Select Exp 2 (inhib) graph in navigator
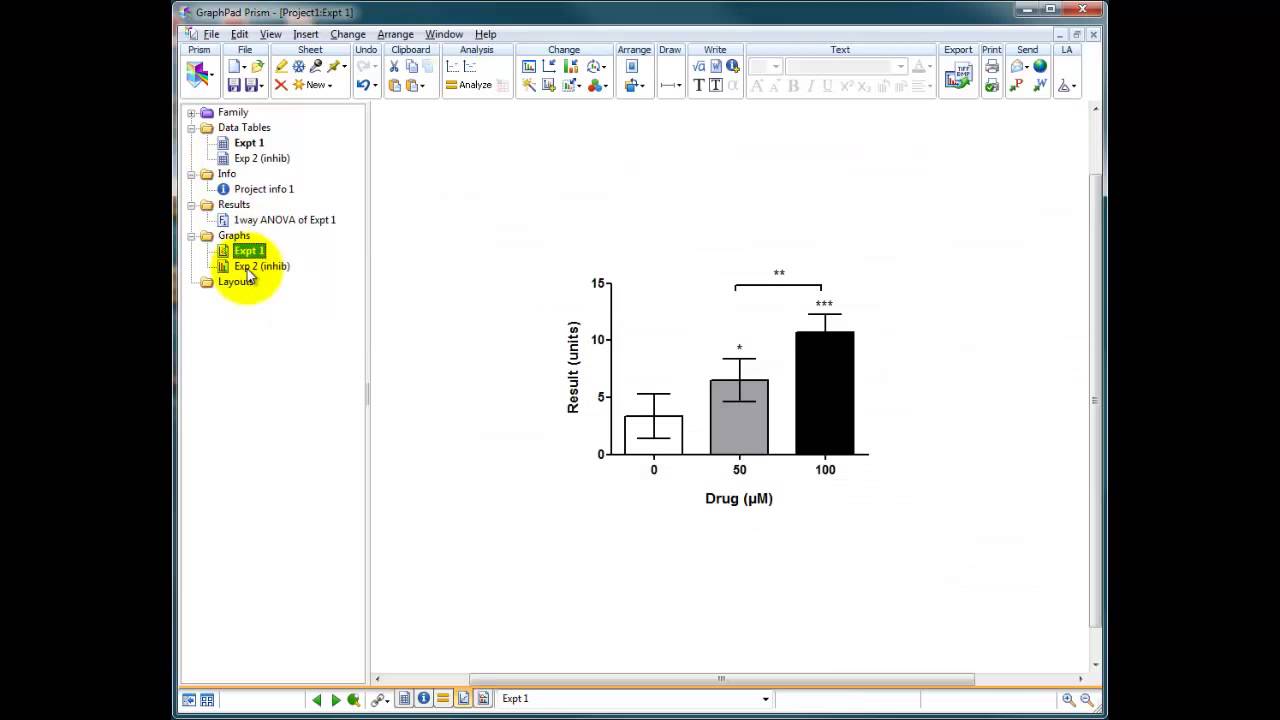The height and width of the screenshot is (720, 1280). (262, 266)
